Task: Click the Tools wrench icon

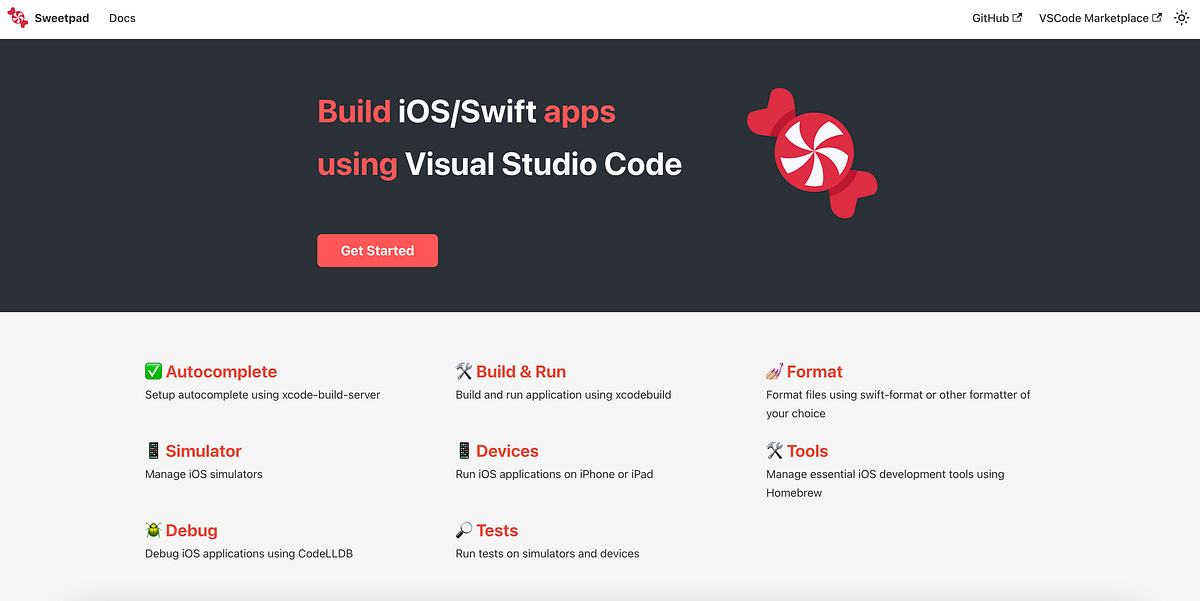Action: pyautogui.click(x=774, y=450)
